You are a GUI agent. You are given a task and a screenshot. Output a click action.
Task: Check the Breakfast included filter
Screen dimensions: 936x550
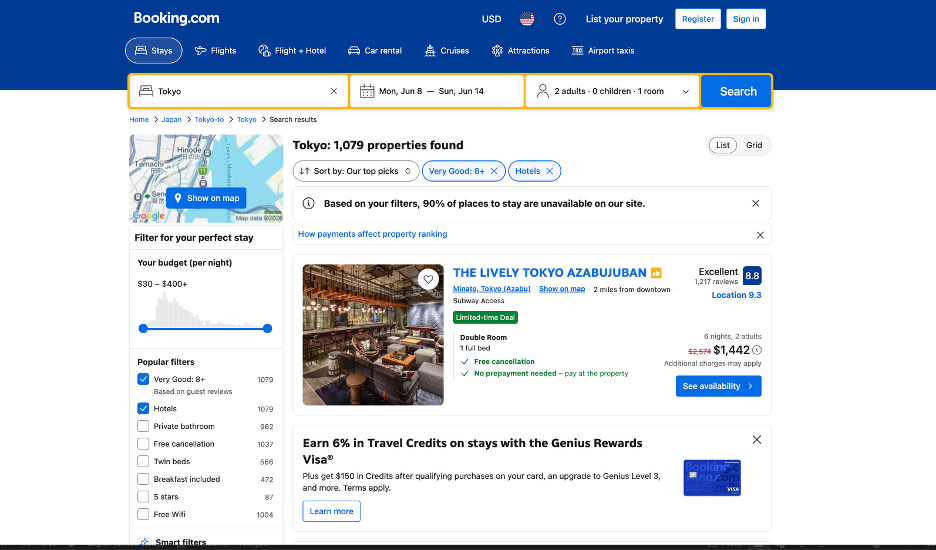pos(143,479)
